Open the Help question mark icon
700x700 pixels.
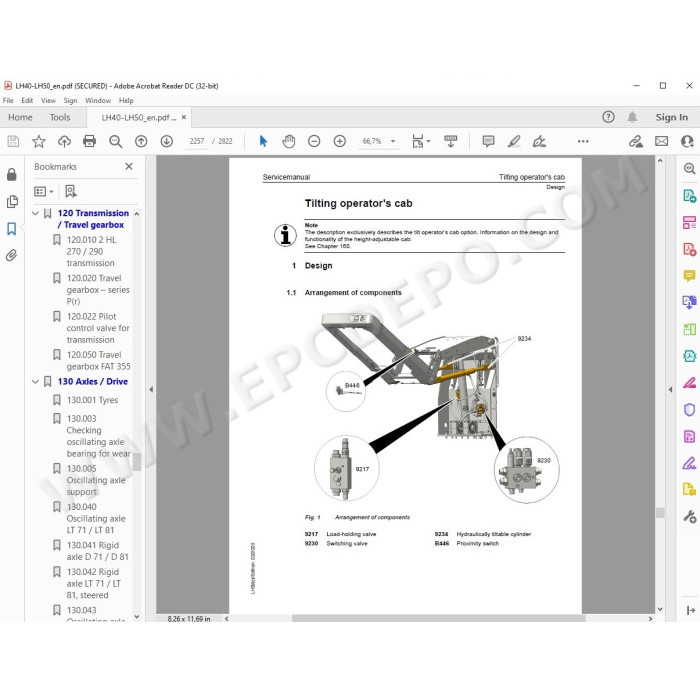[608, 117]
